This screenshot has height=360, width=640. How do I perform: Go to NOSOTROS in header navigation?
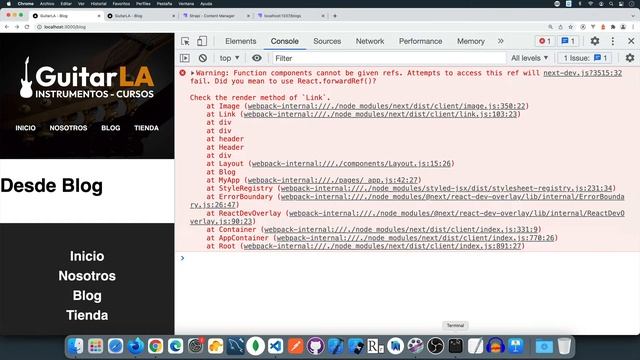[x=68, y=128]
